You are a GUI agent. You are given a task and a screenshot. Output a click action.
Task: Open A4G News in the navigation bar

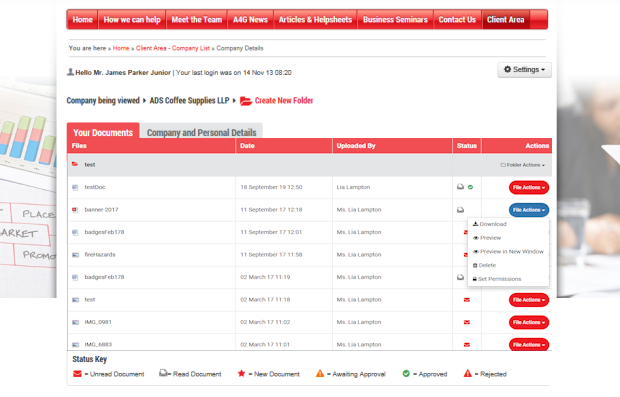(250, 20)
